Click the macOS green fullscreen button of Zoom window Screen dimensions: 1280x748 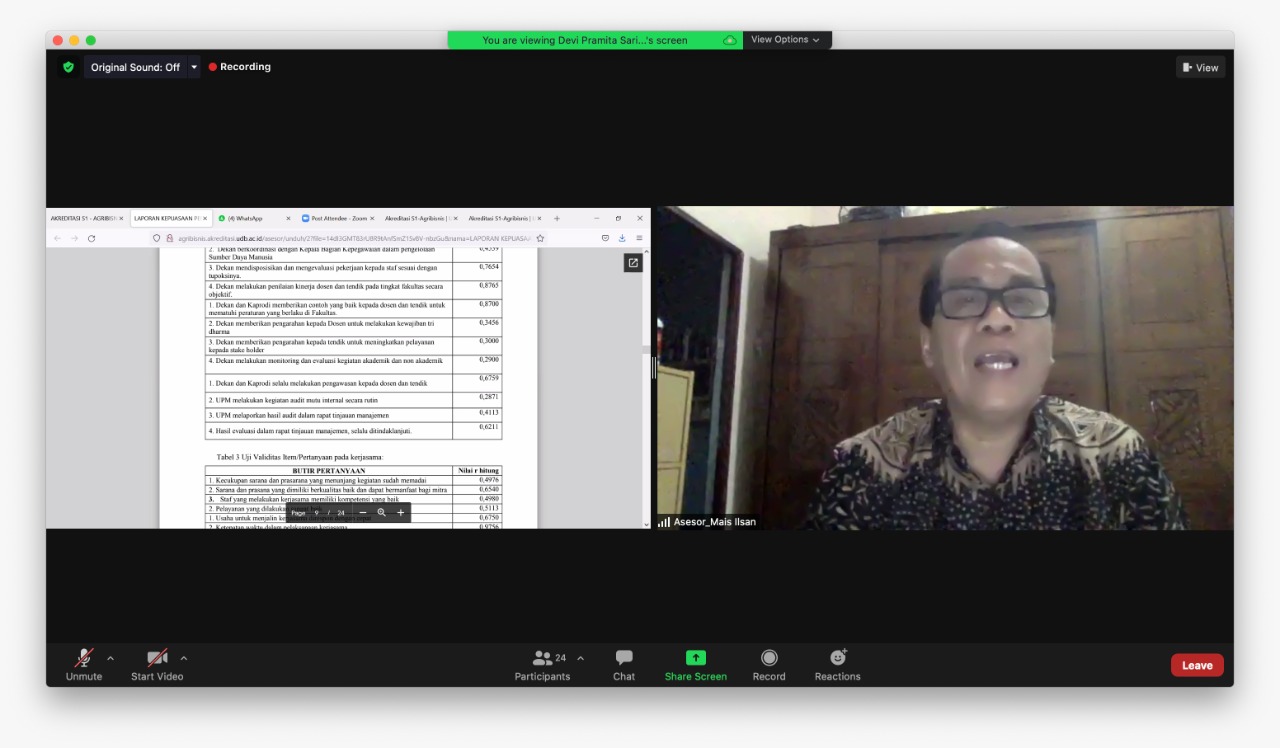tap(91, 40)
